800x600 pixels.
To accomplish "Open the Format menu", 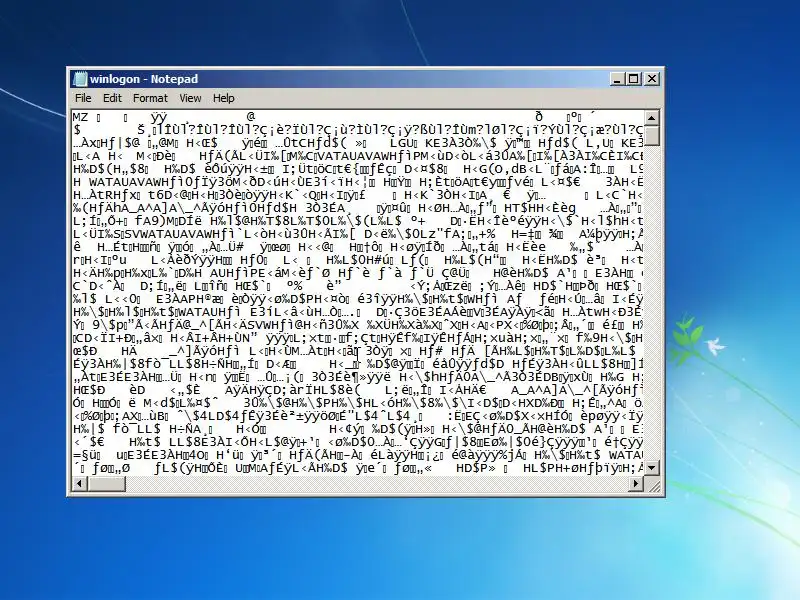I will click(150, 98).
